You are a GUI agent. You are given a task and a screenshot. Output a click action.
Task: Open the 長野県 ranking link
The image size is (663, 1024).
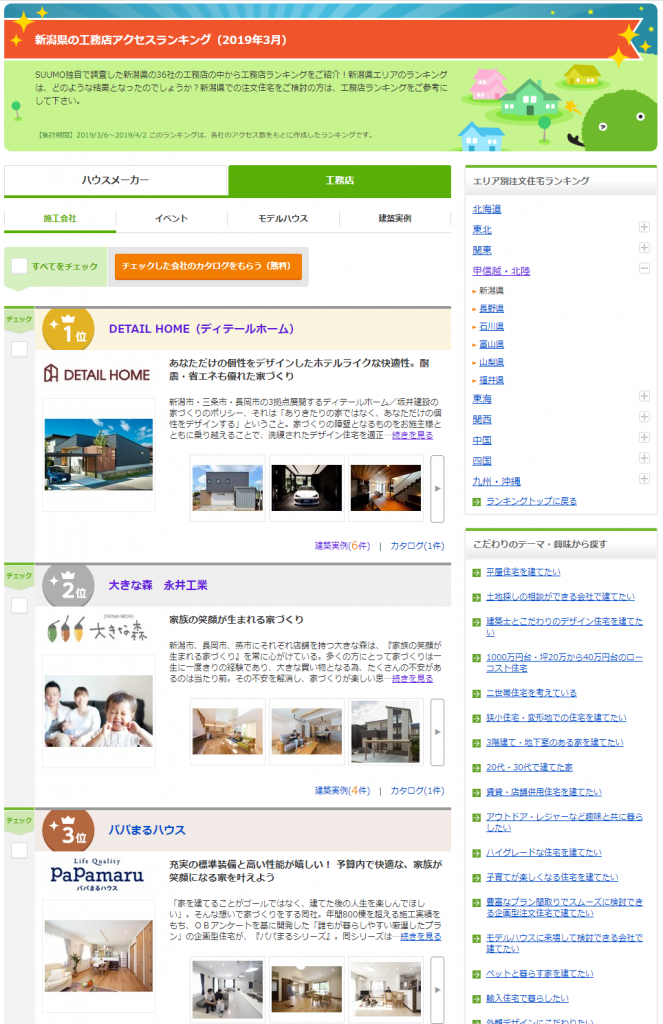tap(491, 308)
